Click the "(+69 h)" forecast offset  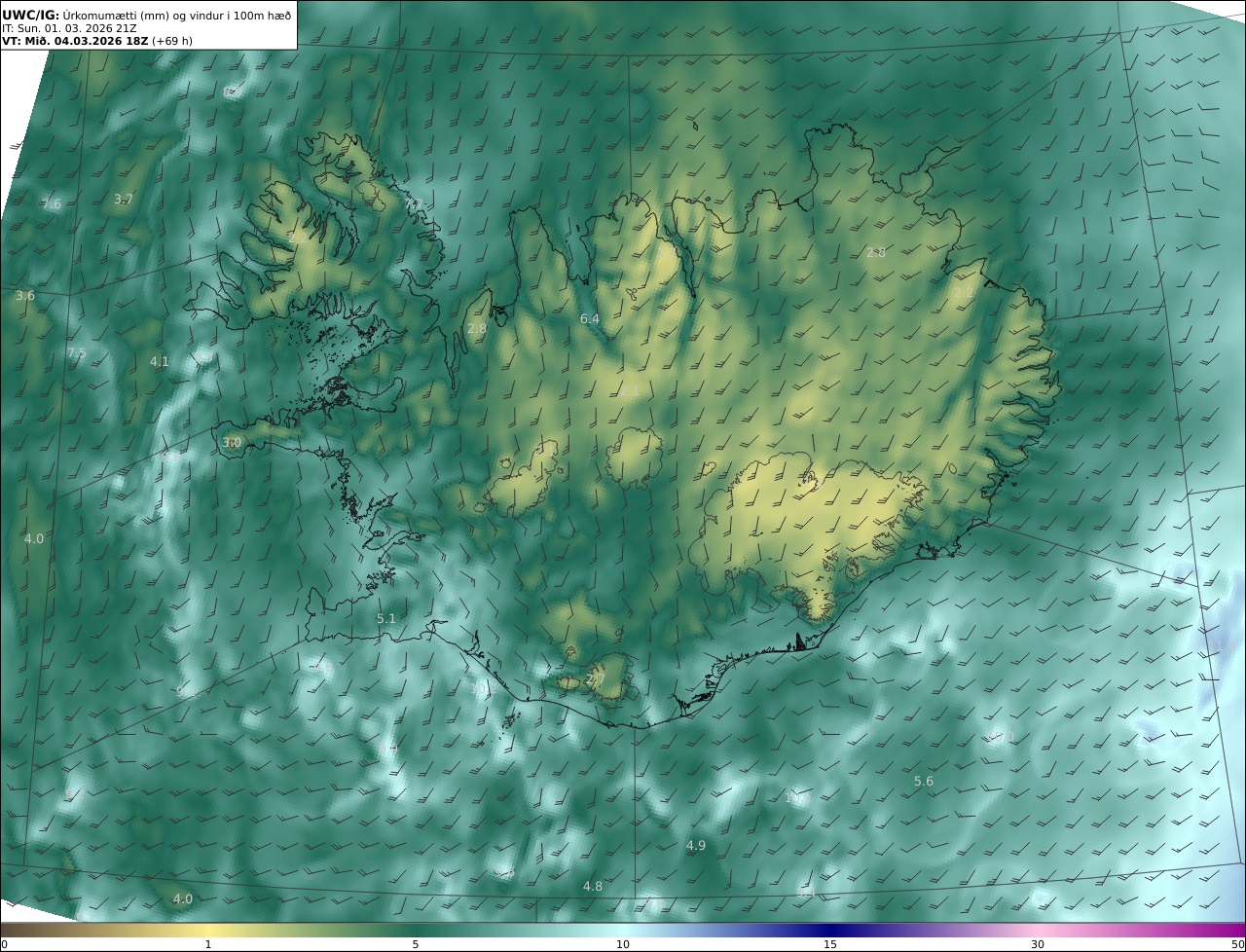pyautogui.click(x=172, y=41)
